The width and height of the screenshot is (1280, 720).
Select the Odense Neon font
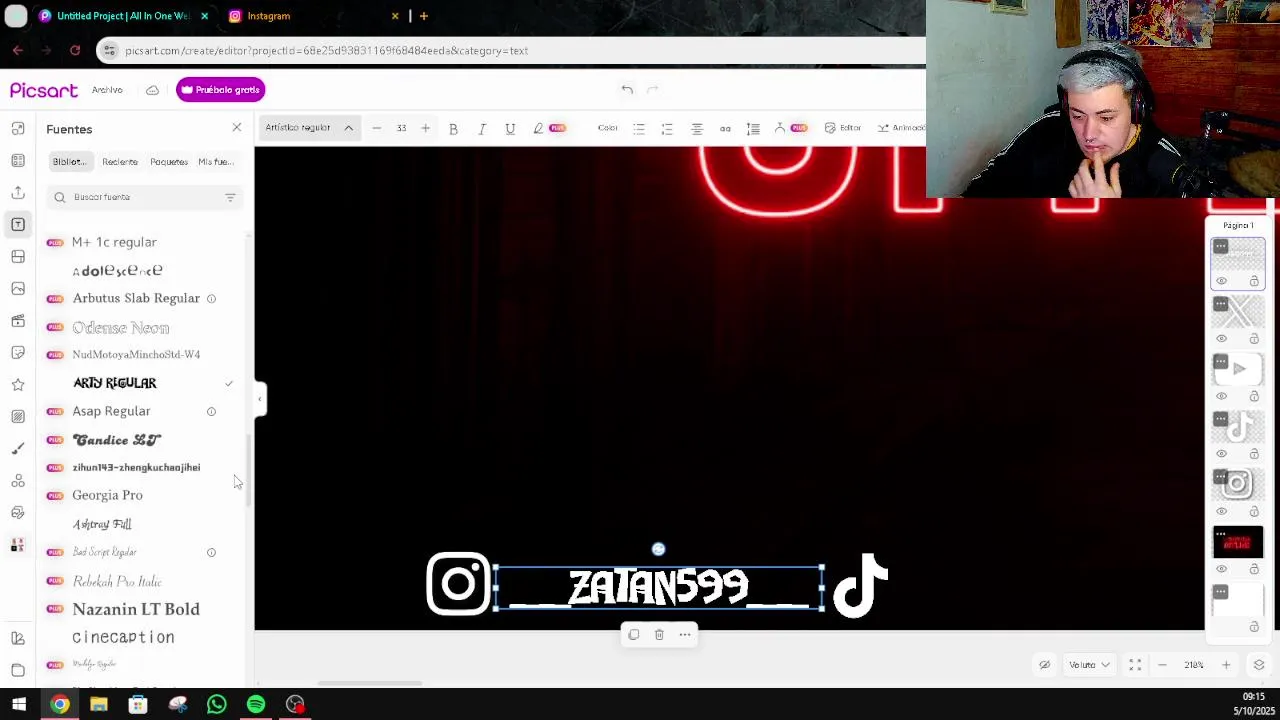(x=120, y=328)
